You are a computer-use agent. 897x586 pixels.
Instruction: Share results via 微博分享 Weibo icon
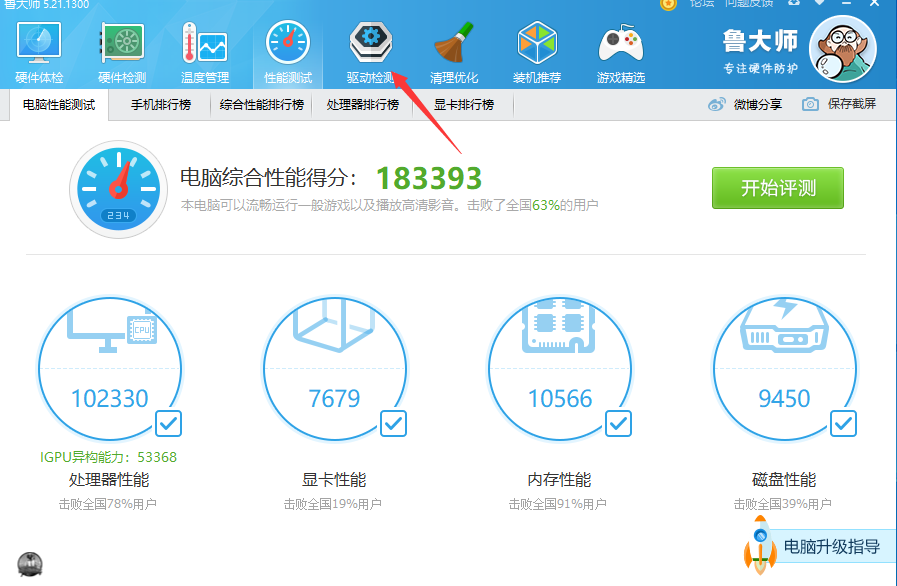[x=717, y=104]
